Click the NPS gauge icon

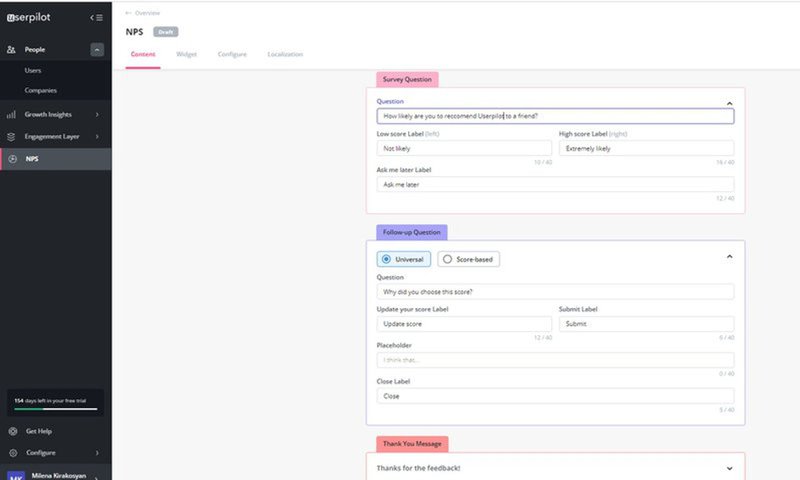(13, 159)
